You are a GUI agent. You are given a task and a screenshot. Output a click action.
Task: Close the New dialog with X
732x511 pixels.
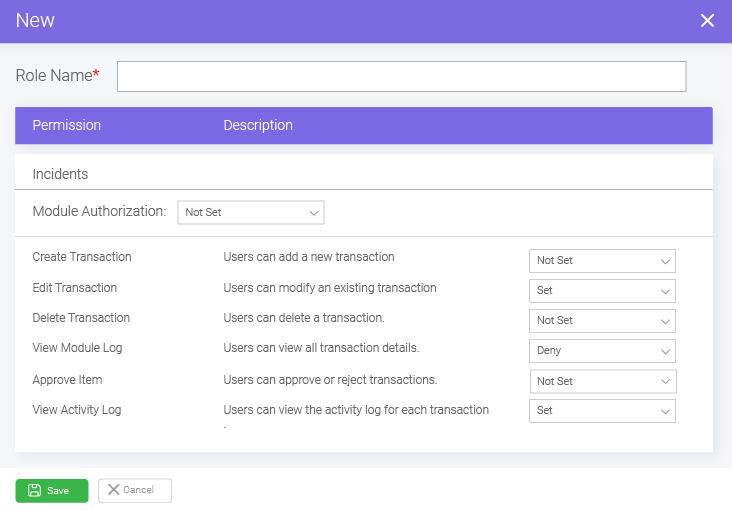(707, 21)
